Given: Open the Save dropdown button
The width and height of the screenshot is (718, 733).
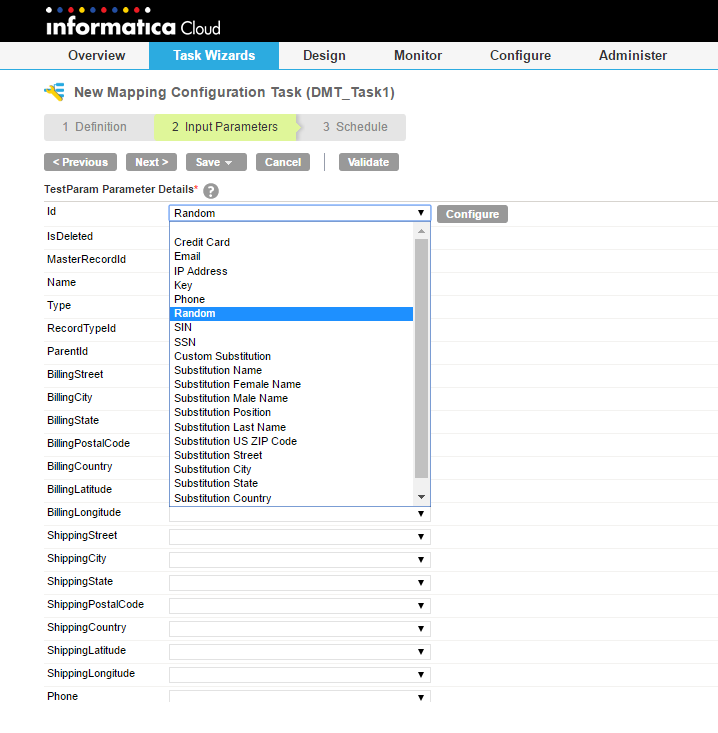Looking at the screenshot, I should click(x=216, y=162).
